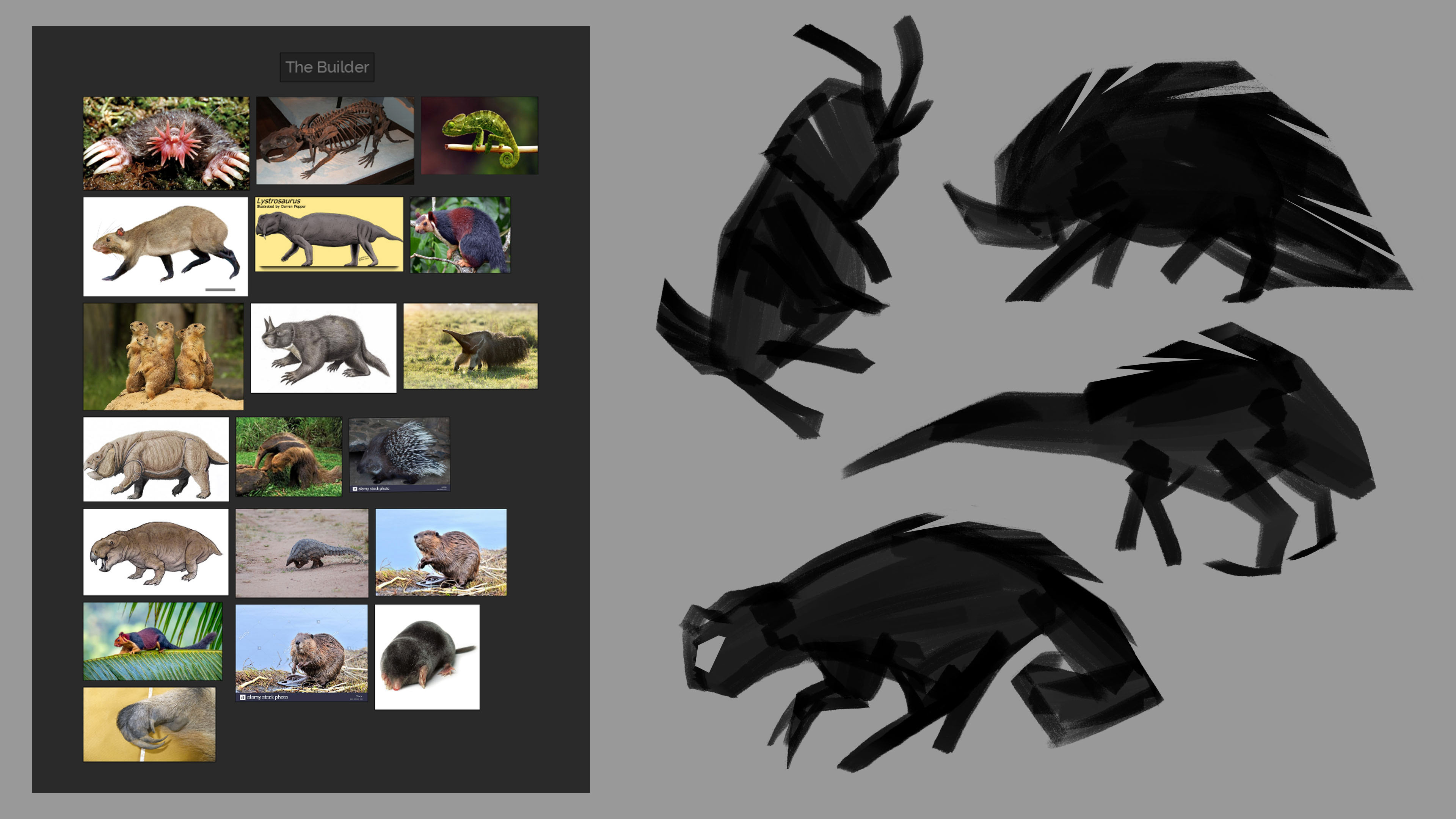
Task: Click the tusked brown dicynodont illustration
Action: click(x=156, y=552)
